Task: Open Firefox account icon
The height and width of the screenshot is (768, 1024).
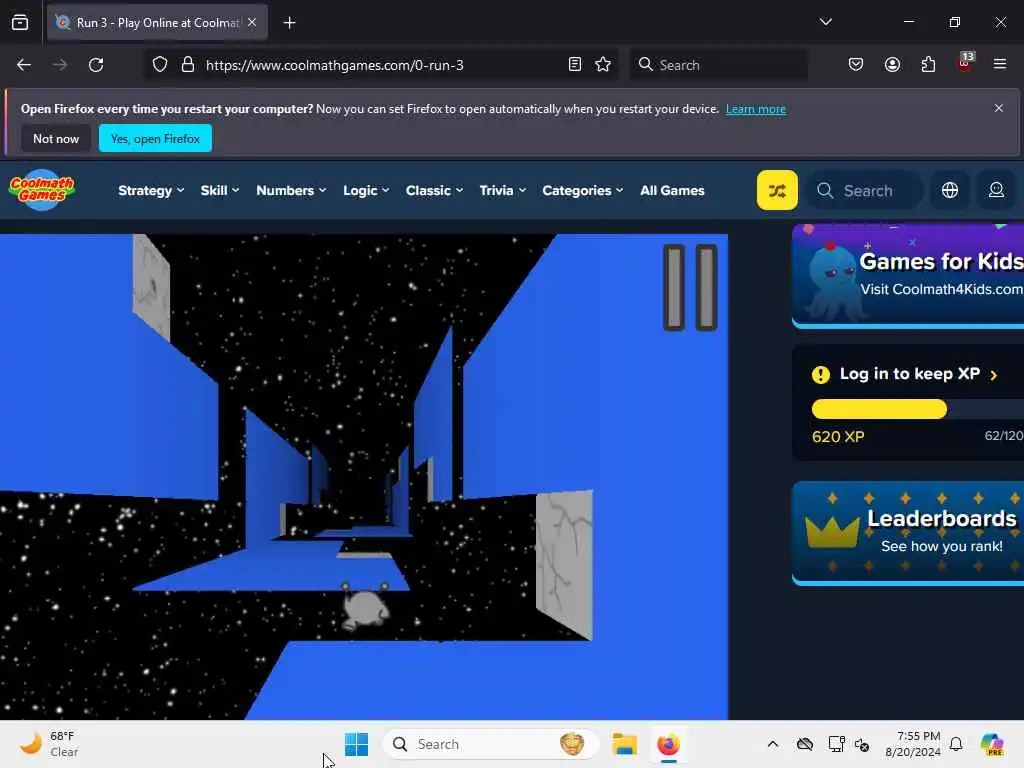Action: click(892, 65)
